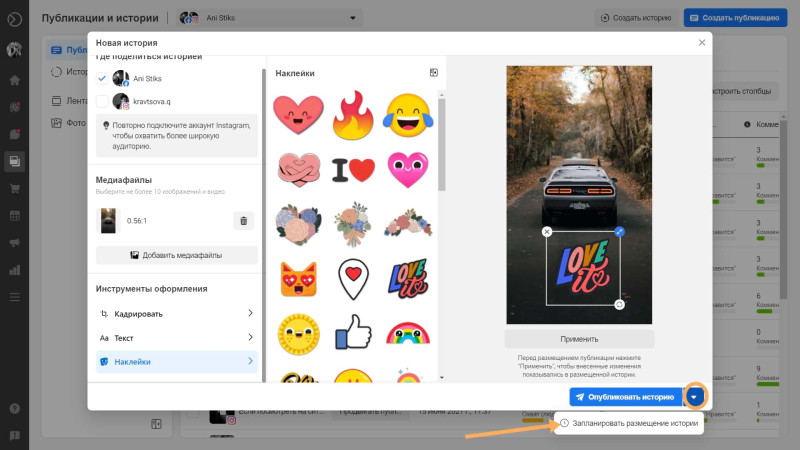Click scroll down arrow of sticker list
The width and height of the screenshot is (800, 450).
[442, 378]
